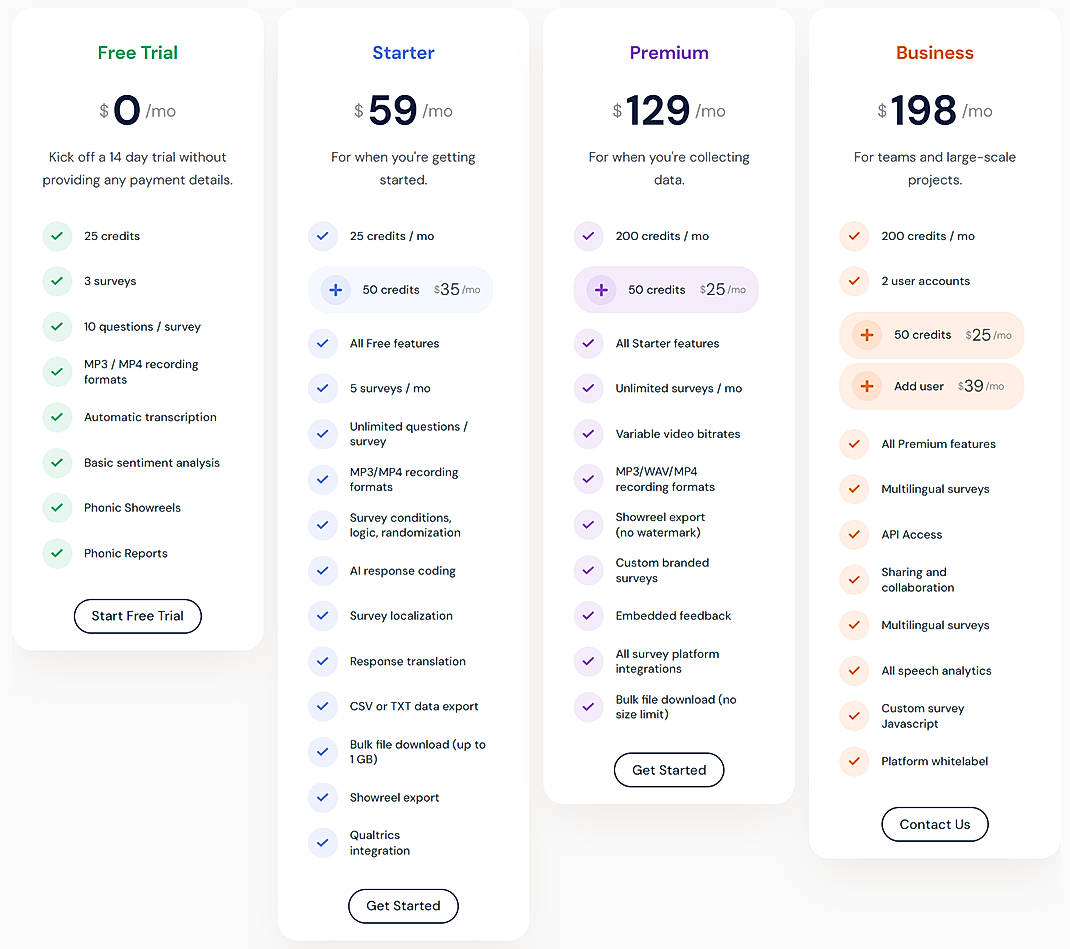Viewport: 1070px width, 949px height.
Task: Open the Free Trial plan heading
Action: click(x=137, y=52)
